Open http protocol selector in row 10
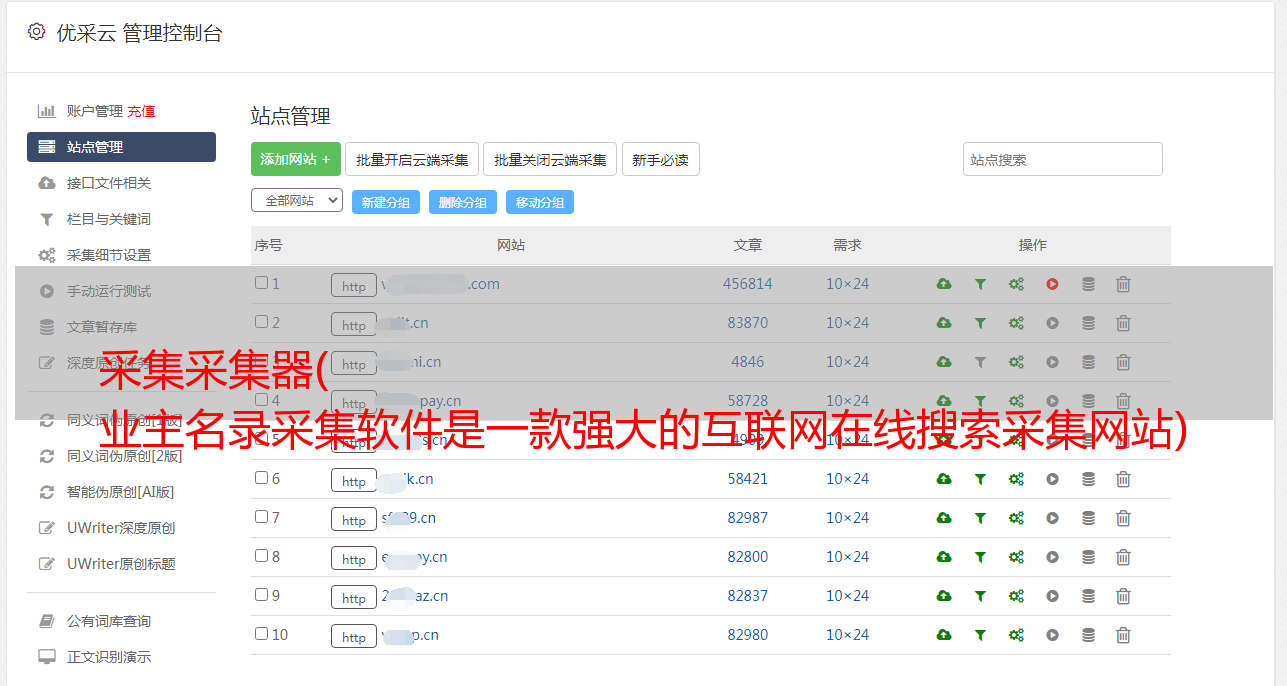This screenshot has height=686, width=1287. (x=354, y=636)
